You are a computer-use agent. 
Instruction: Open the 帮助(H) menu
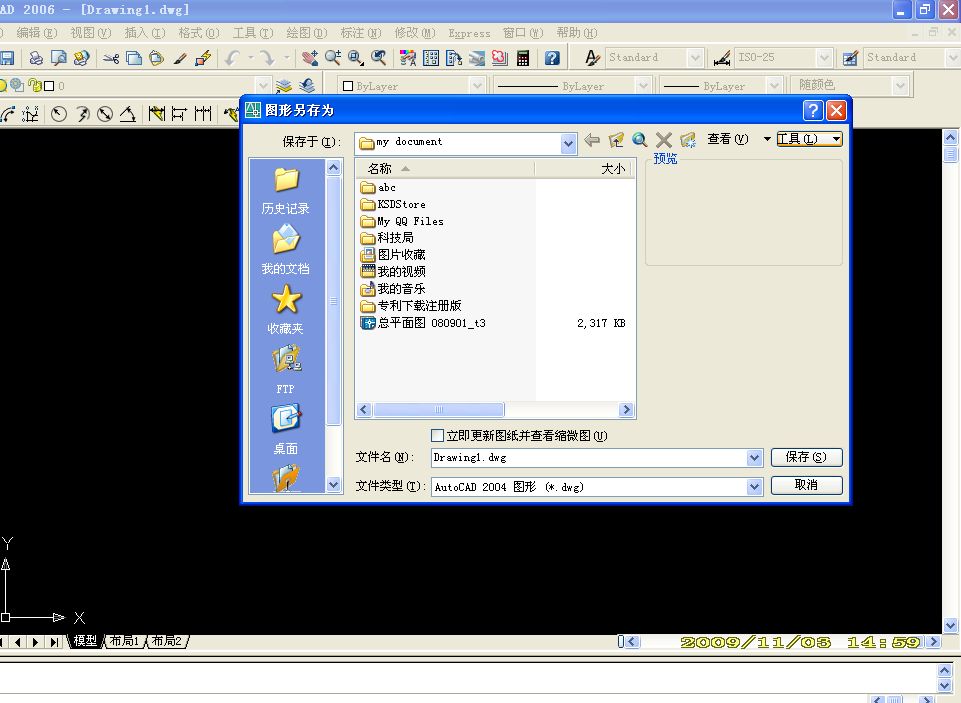[577, 33]
